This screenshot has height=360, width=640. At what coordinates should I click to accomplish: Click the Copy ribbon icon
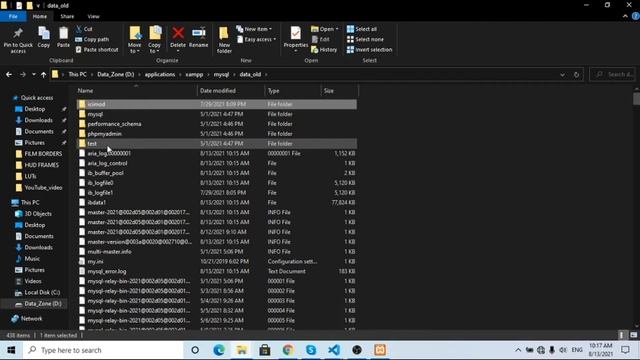click(44, 38)
